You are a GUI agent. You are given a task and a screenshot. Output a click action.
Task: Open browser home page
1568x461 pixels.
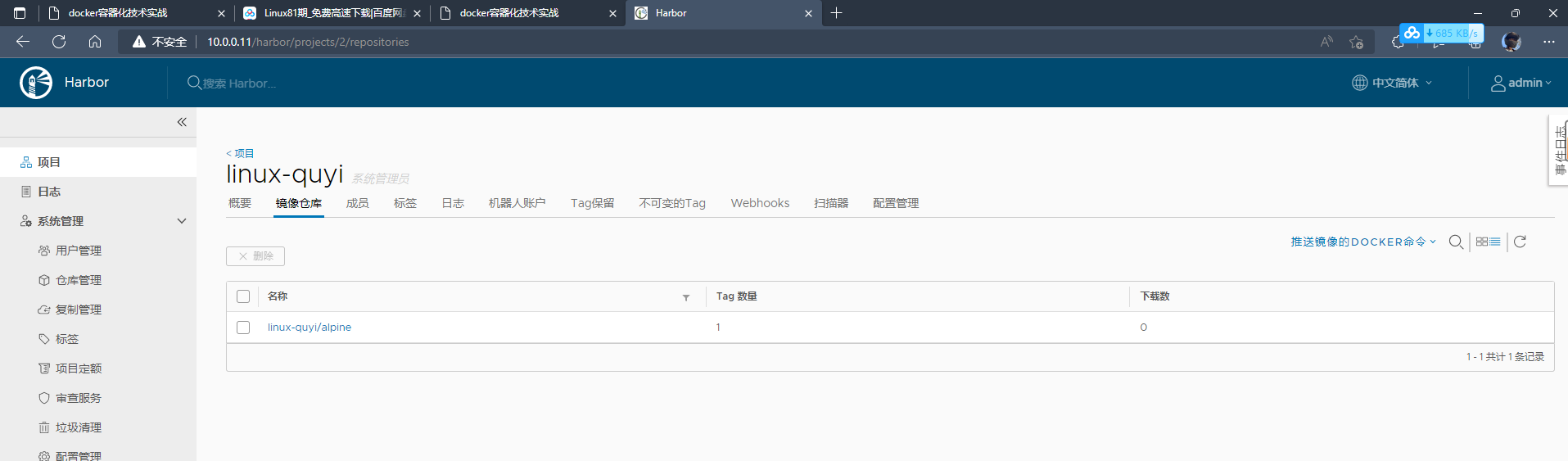95,42
